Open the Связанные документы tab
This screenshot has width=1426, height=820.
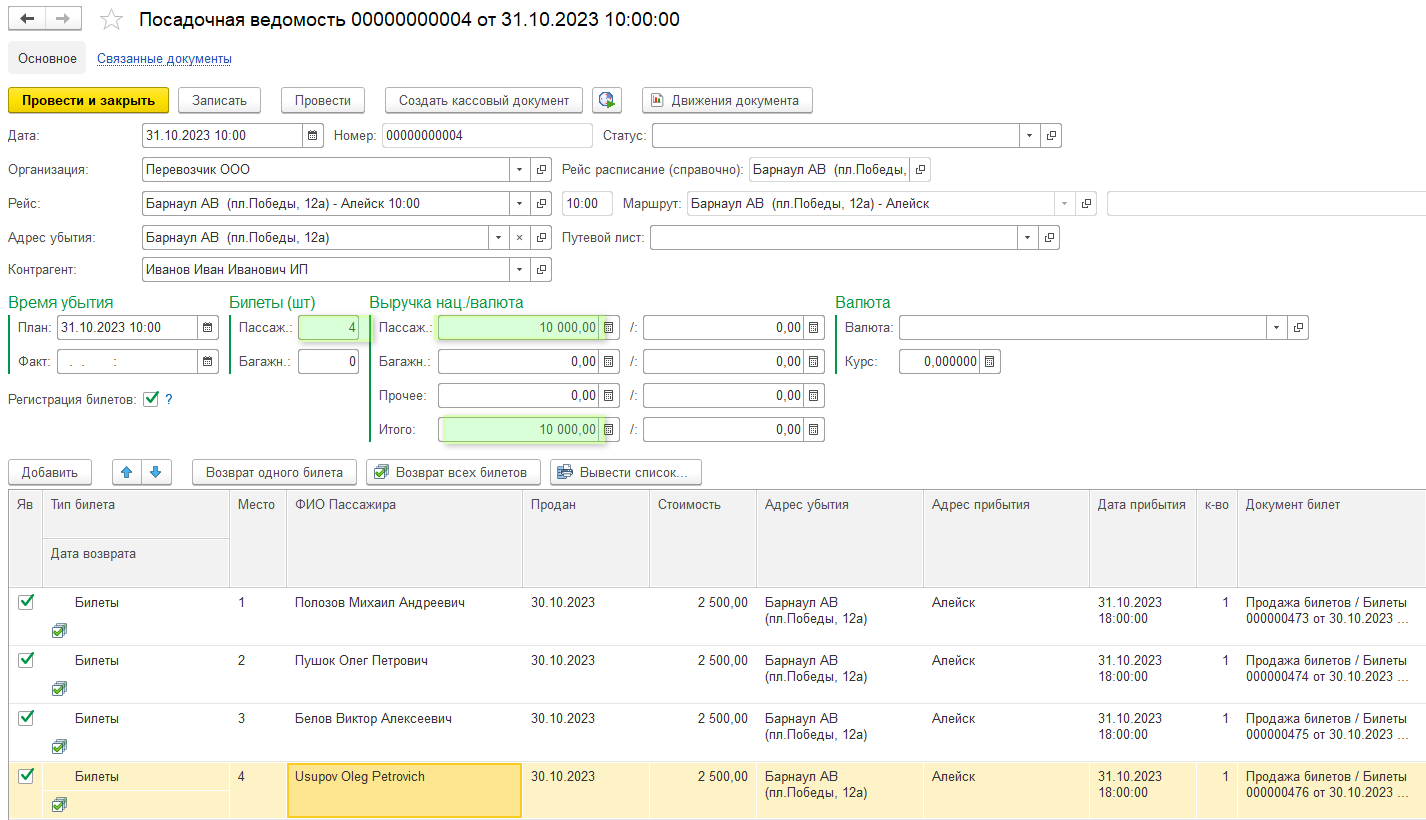(164, 58)
